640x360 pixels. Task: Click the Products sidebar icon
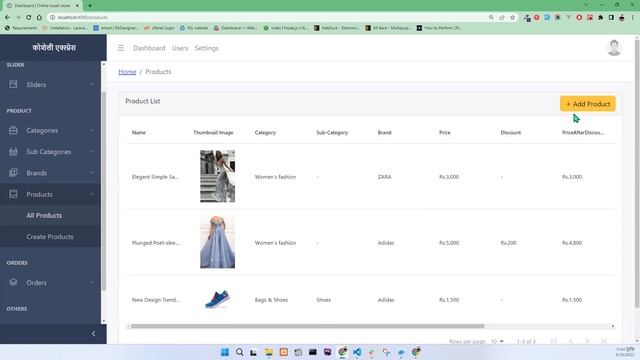tap(13, 194)
